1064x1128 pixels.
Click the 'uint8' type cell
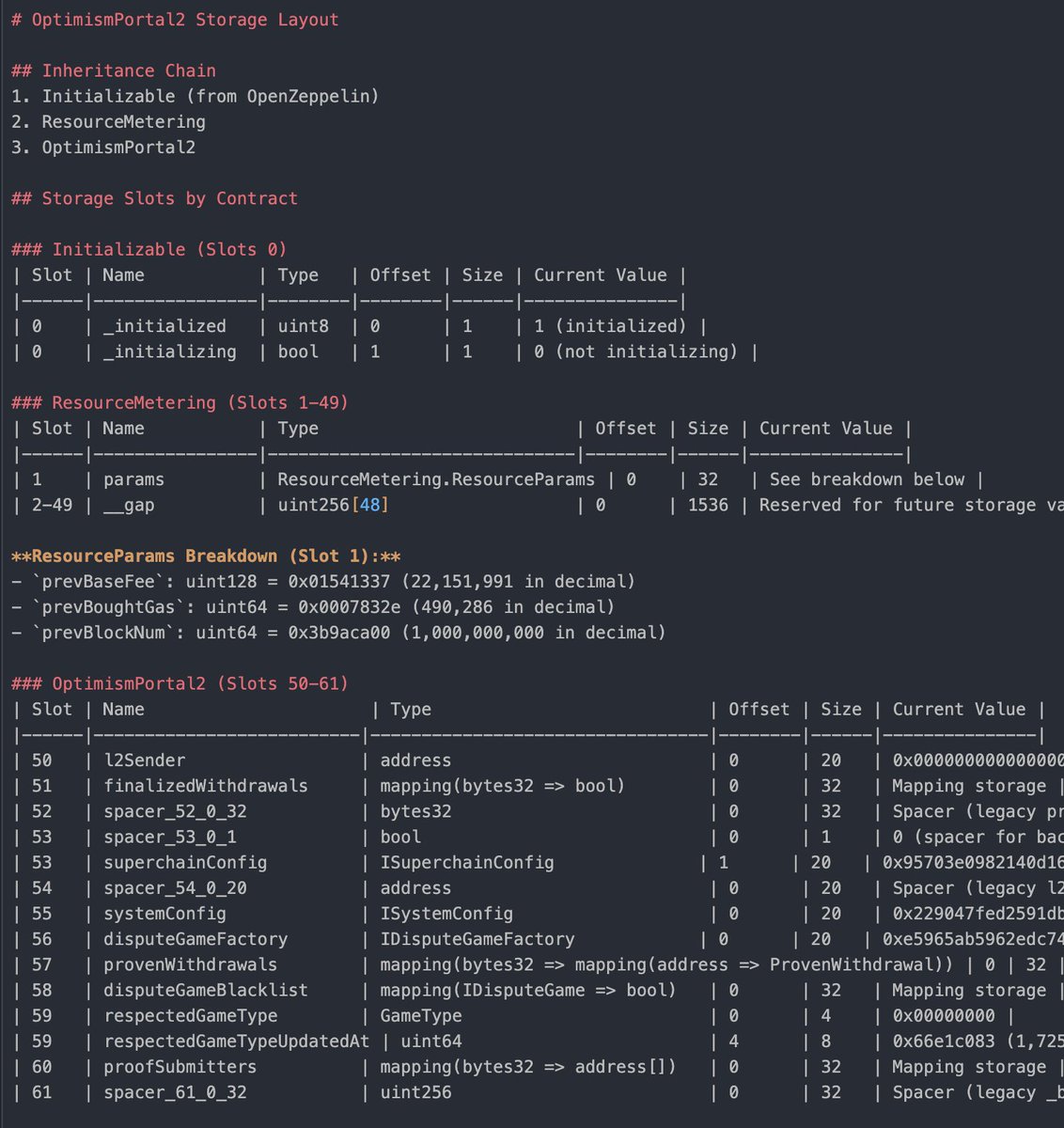pyautogui.click(x=303, y=326)
